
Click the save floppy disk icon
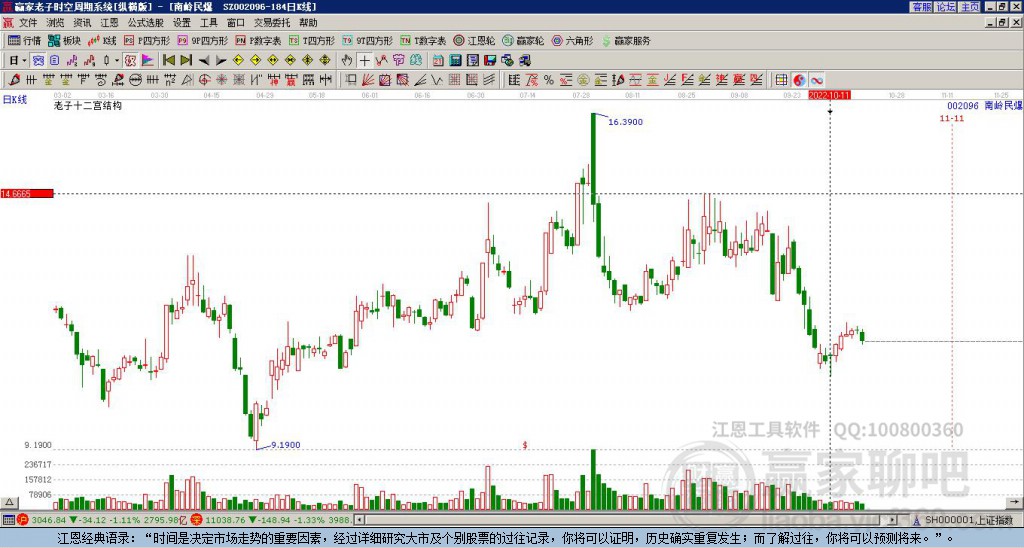490,61
